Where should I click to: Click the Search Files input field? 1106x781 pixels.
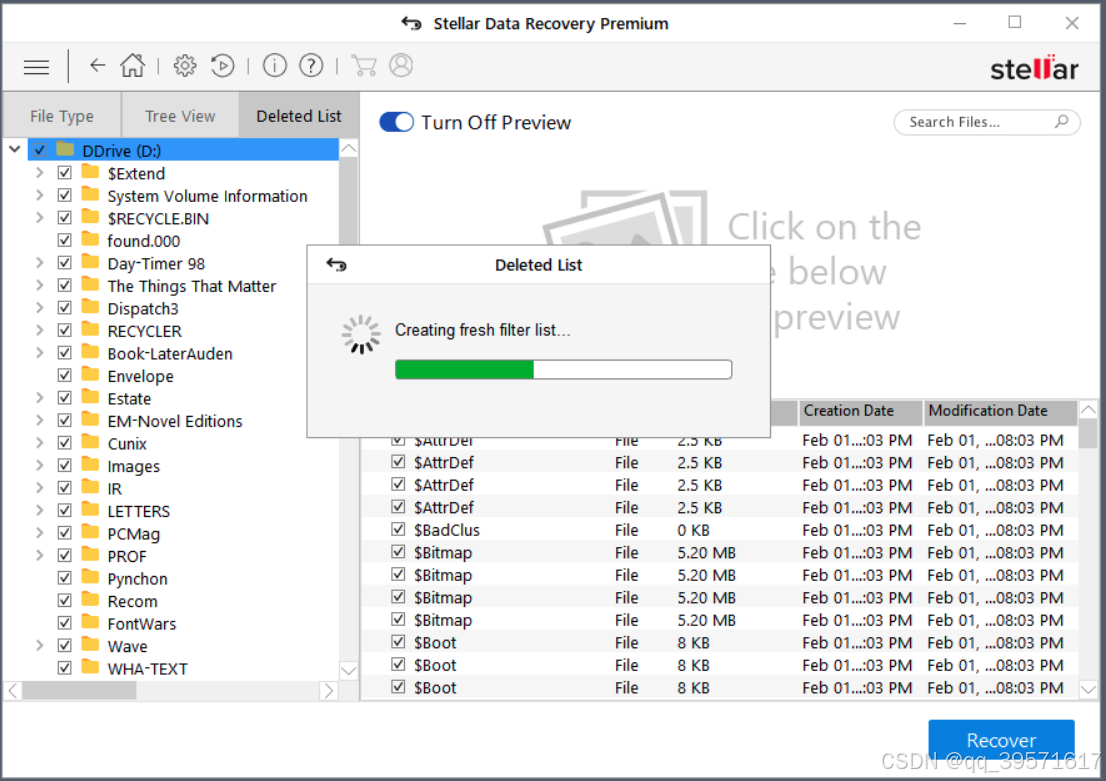pos(986,122)
